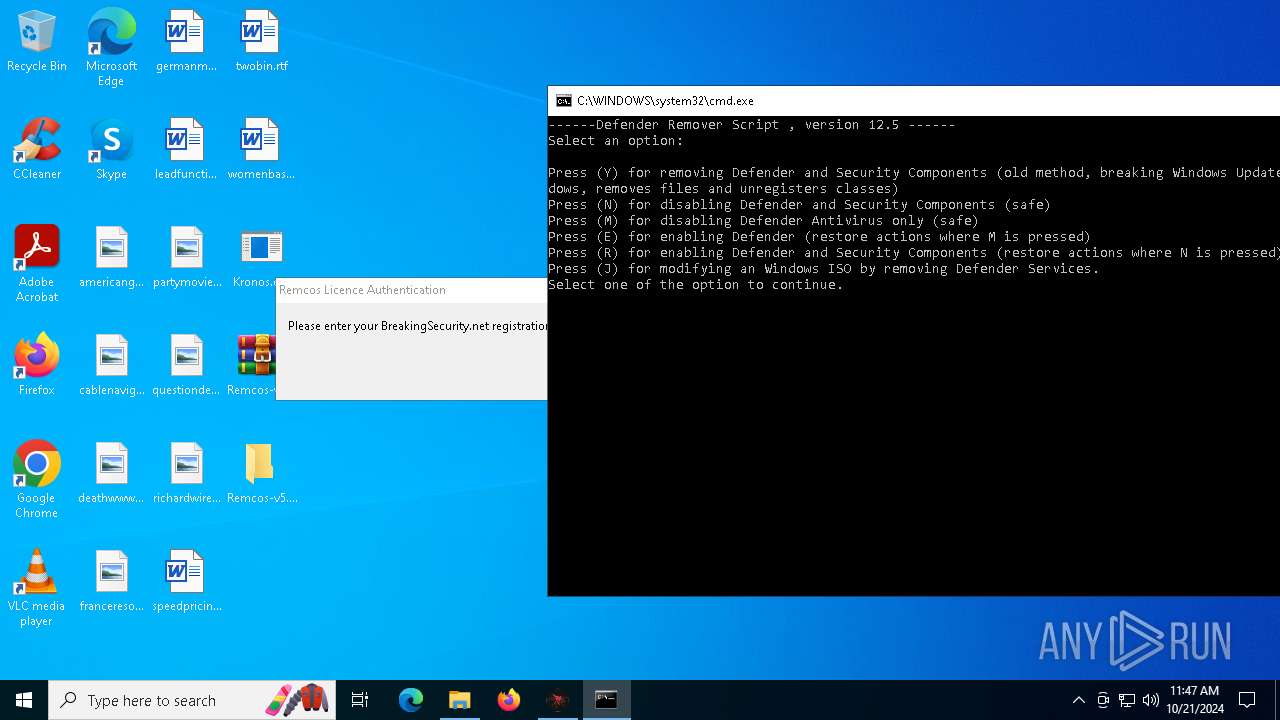Select the Remcos-v5 folder icon
Viewport: 1280px width, 720px height.
tap(261, 474)
